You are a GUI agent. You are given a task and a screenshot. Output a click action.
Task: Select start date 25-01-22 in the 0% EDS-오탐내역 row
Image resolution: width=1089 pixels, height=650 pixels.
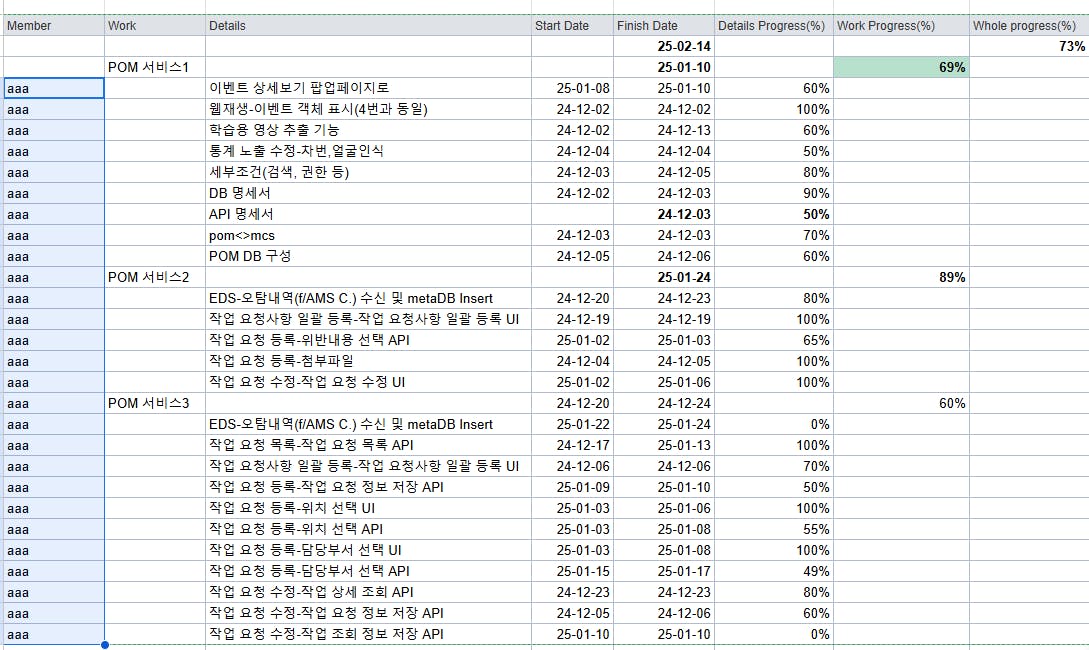pyautogui.click(x=572, y=424)
